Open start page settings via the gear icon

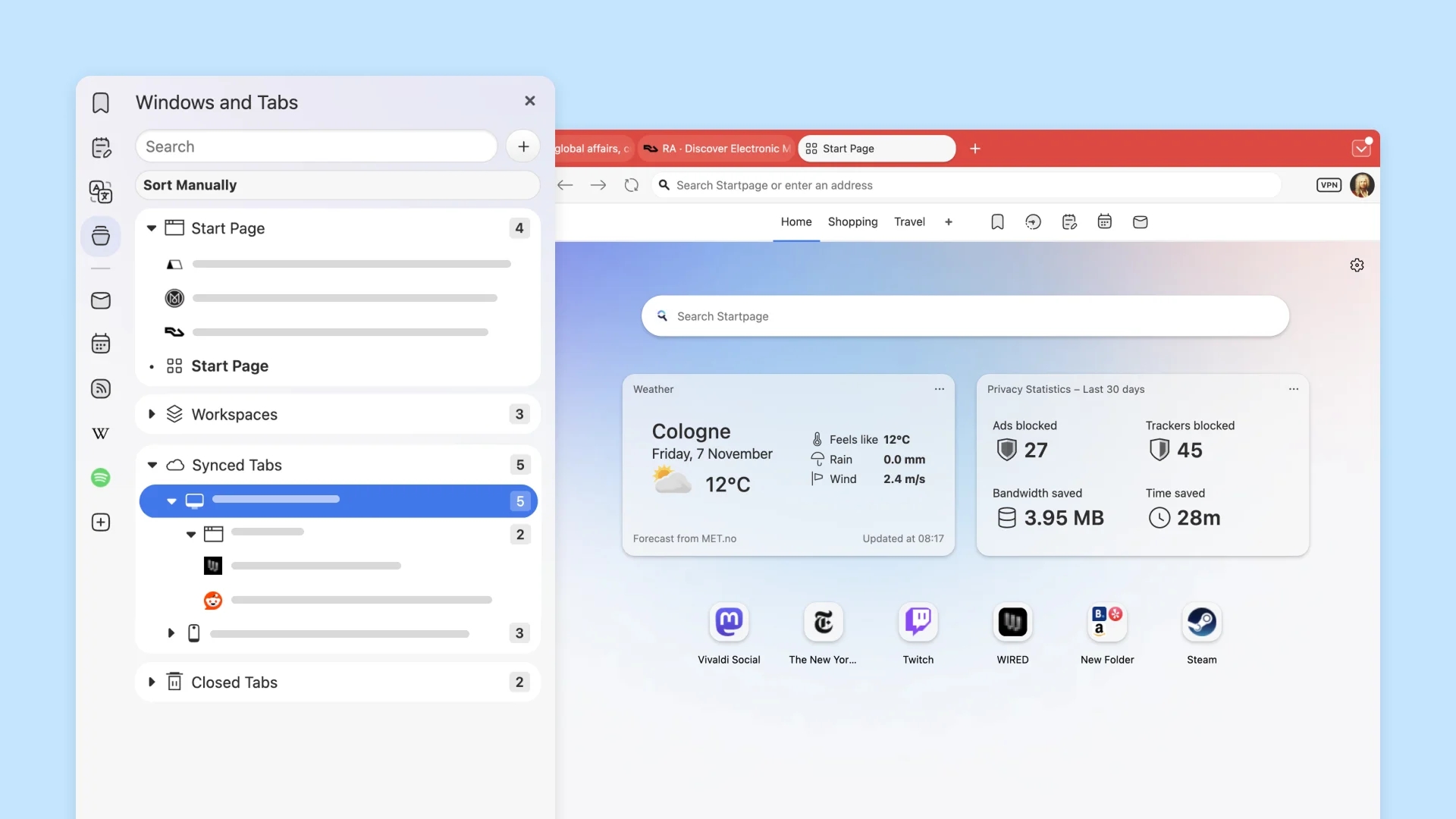point(1357,265)
